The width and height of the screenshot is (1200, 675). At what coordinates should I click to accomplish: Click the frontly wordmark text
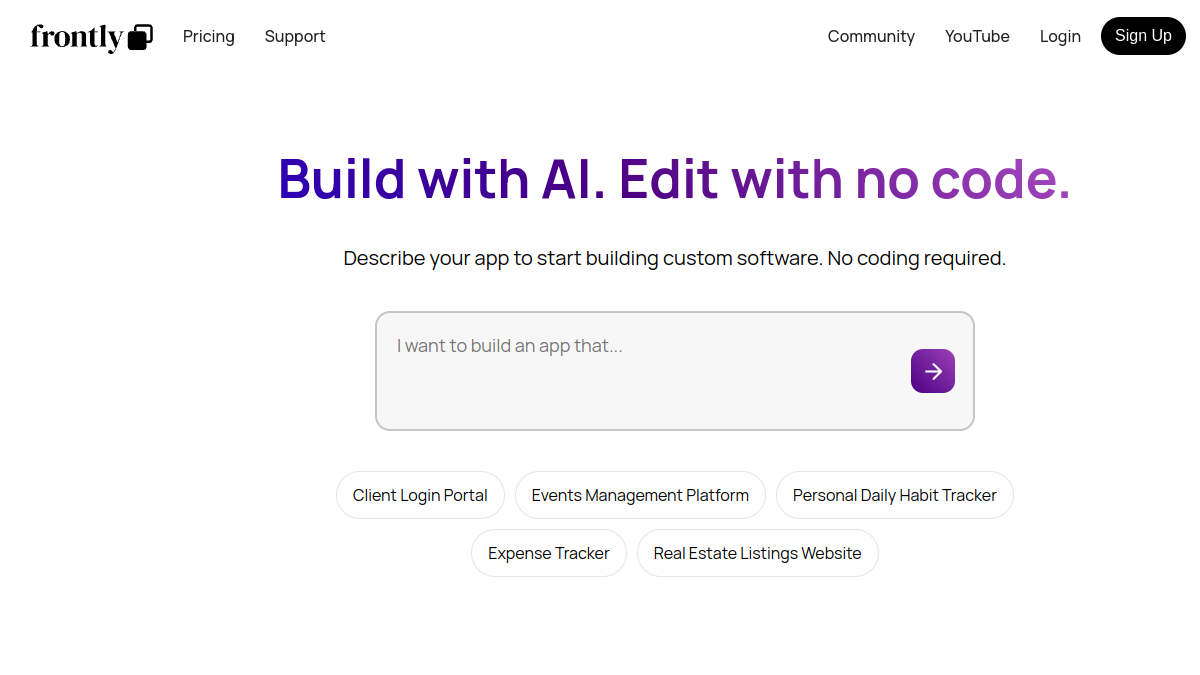coord(77,37)
